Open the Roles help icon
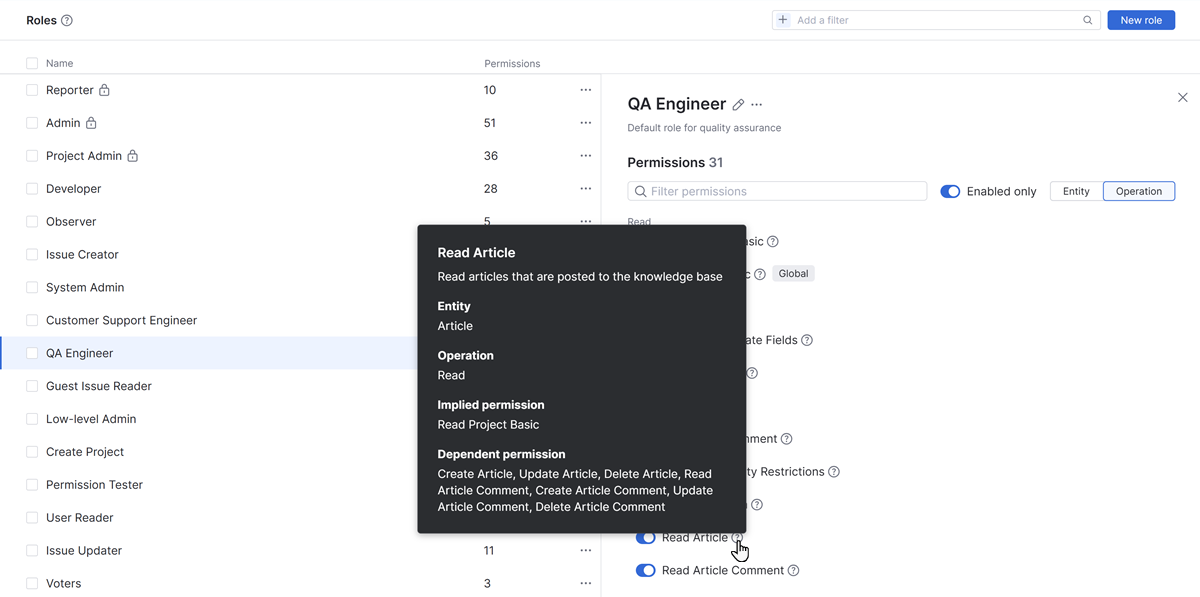 (x=66, y=19)
